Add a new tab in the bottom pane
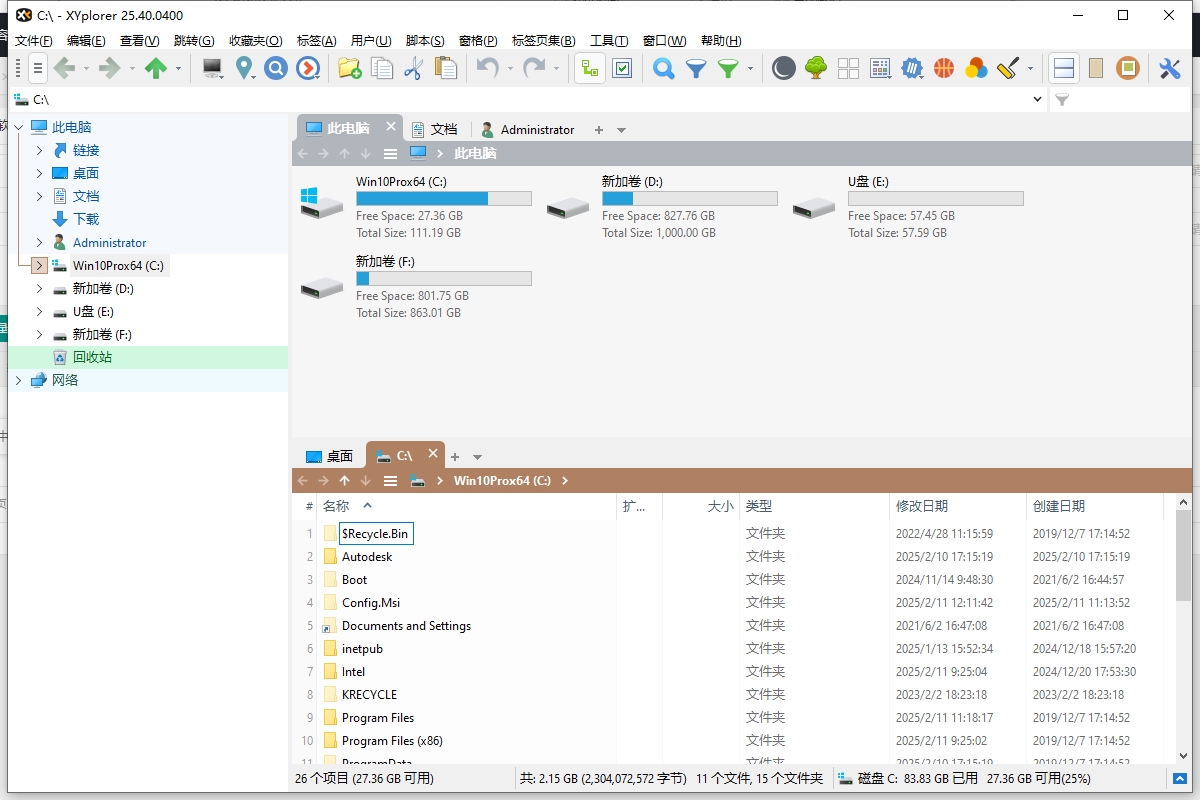The image size is (1200, 800). pos(455,456)
